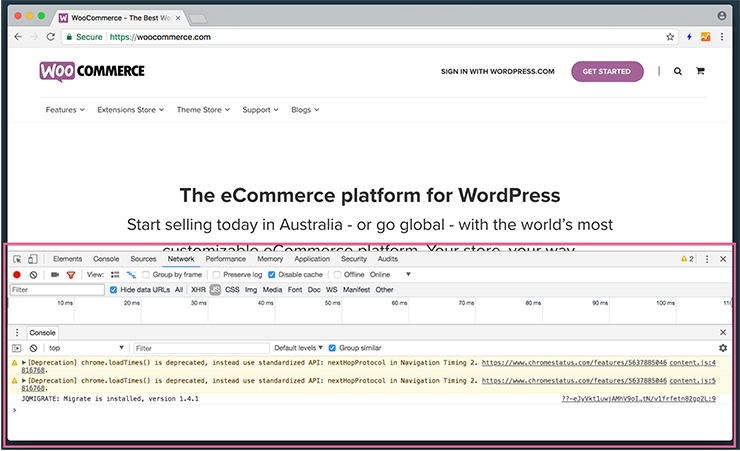Screen dimensions: 740x451
Task: Expand second Deprecation warning ending content.js:5
Action: (24, 381)
